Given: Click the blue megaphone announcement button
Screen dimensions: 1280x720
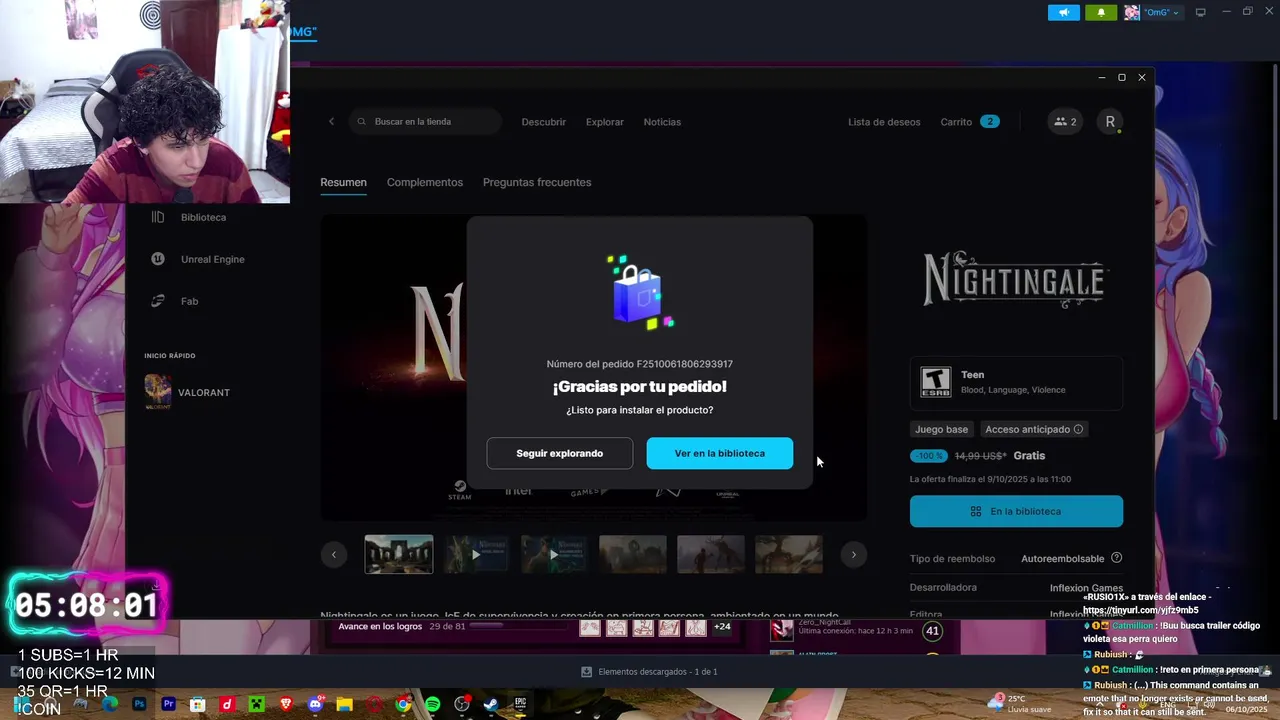Looking at the screenshot, I should tap(1064, 12).
